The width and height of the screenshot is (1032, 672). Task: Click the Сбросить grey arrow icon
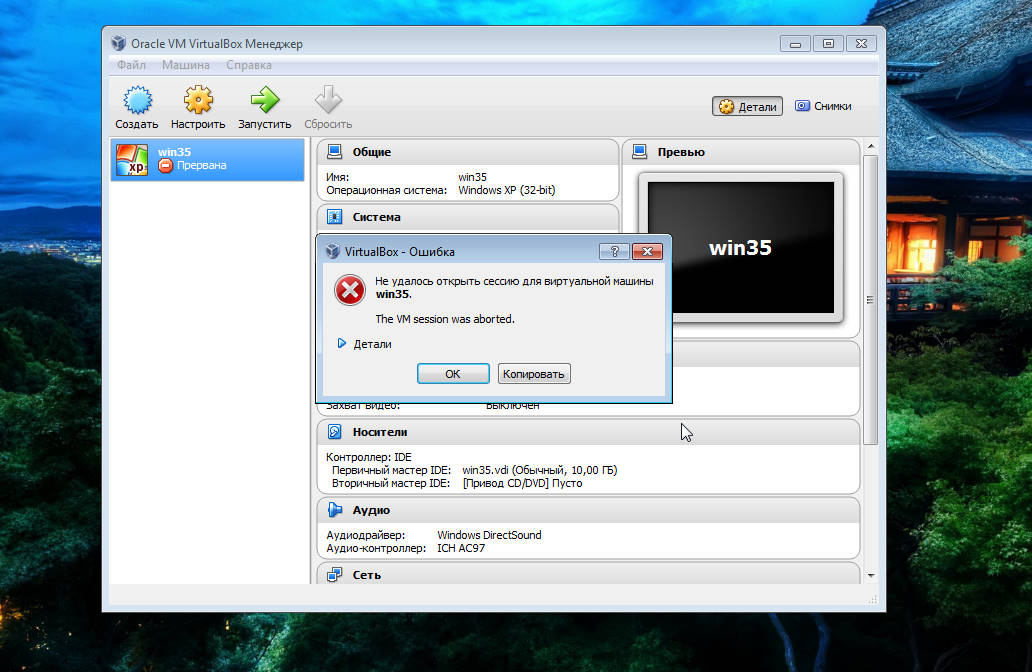point(328,100)
